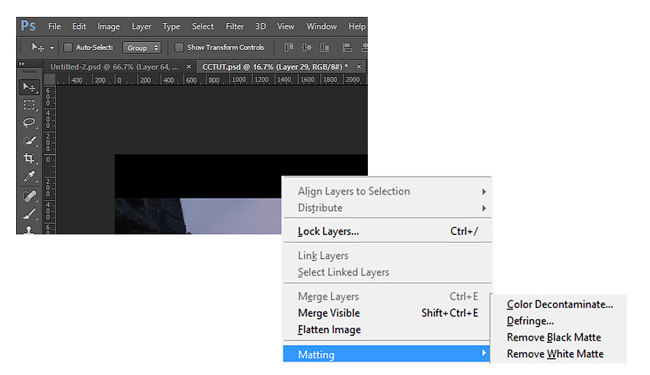Expand the Matting submenu arrow
This screenshot has height=375, width=650.
(483, 353)
